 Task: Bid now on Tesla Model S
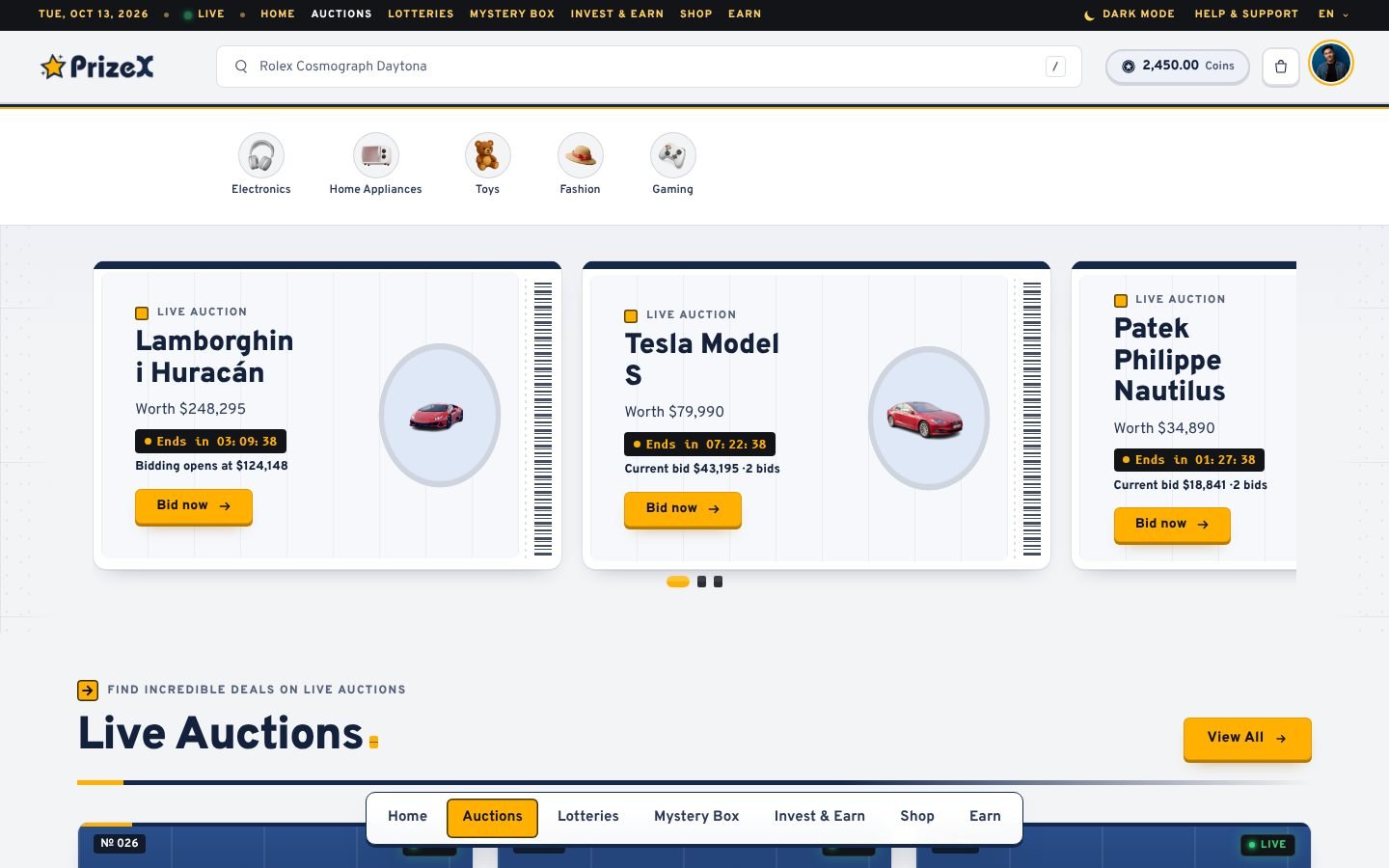(683, 509)
